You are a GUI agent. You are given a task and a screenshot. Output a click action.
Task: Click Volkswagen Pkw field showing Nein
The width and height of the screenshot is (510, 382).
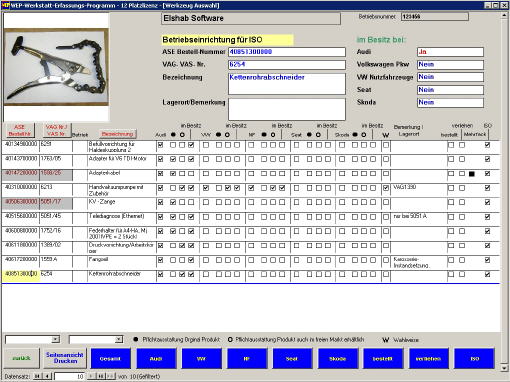(450, 64)
